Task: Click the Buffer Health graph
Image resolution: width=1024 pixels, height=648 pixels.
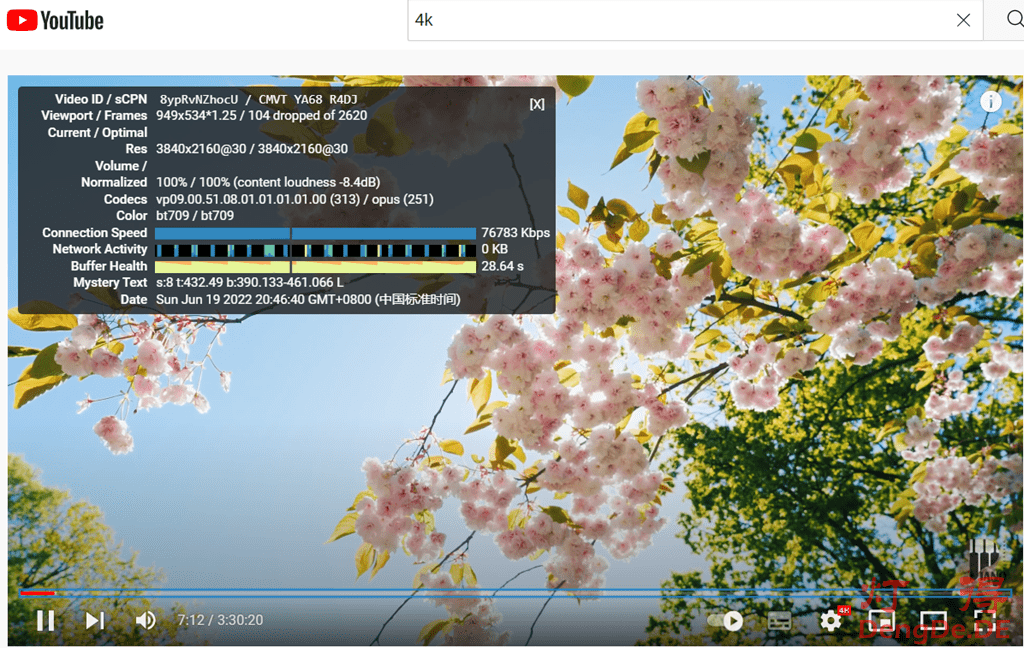Action: [x=315, y=267]
